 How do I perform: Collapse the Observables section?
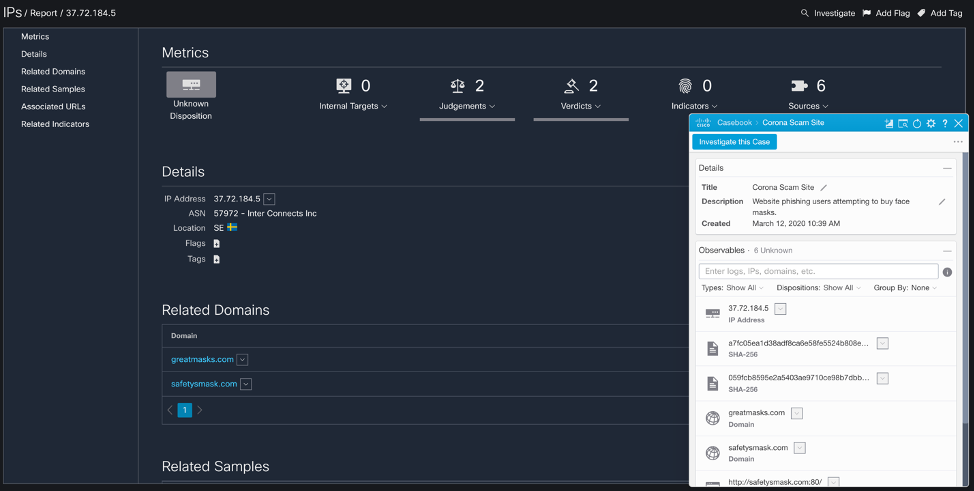948,250
